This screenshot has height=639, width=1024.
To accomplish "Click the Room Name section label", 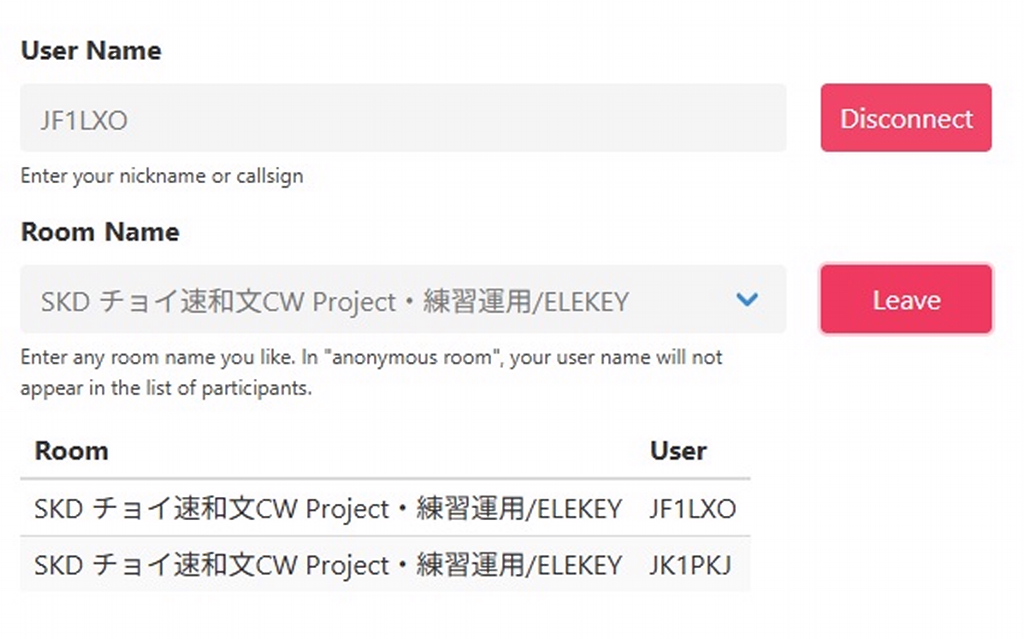I will click(100, 231).
